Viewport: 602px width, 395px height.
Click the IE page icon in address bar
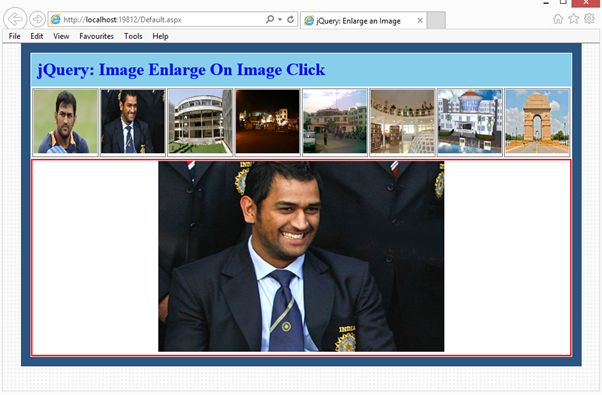point(56,20)
